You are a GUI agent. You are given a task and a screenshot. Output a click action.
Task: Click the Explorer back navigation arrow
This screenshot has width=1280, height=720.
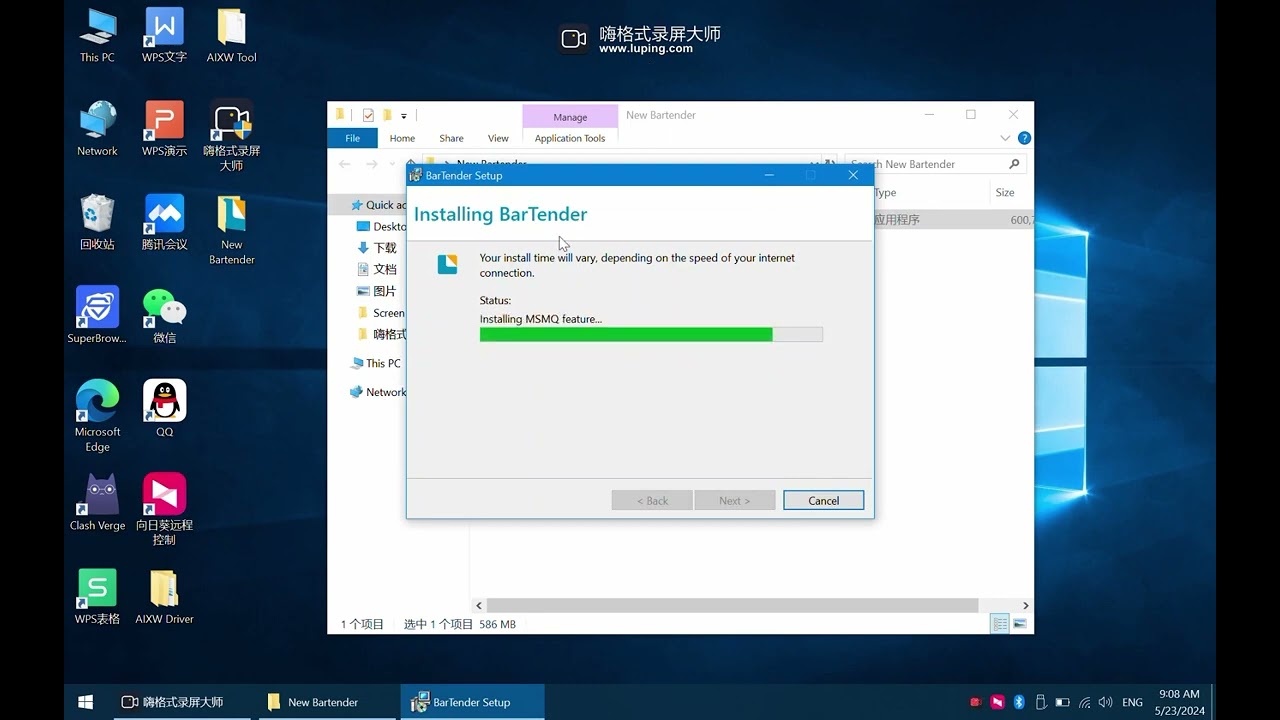[x=345, y=164]
